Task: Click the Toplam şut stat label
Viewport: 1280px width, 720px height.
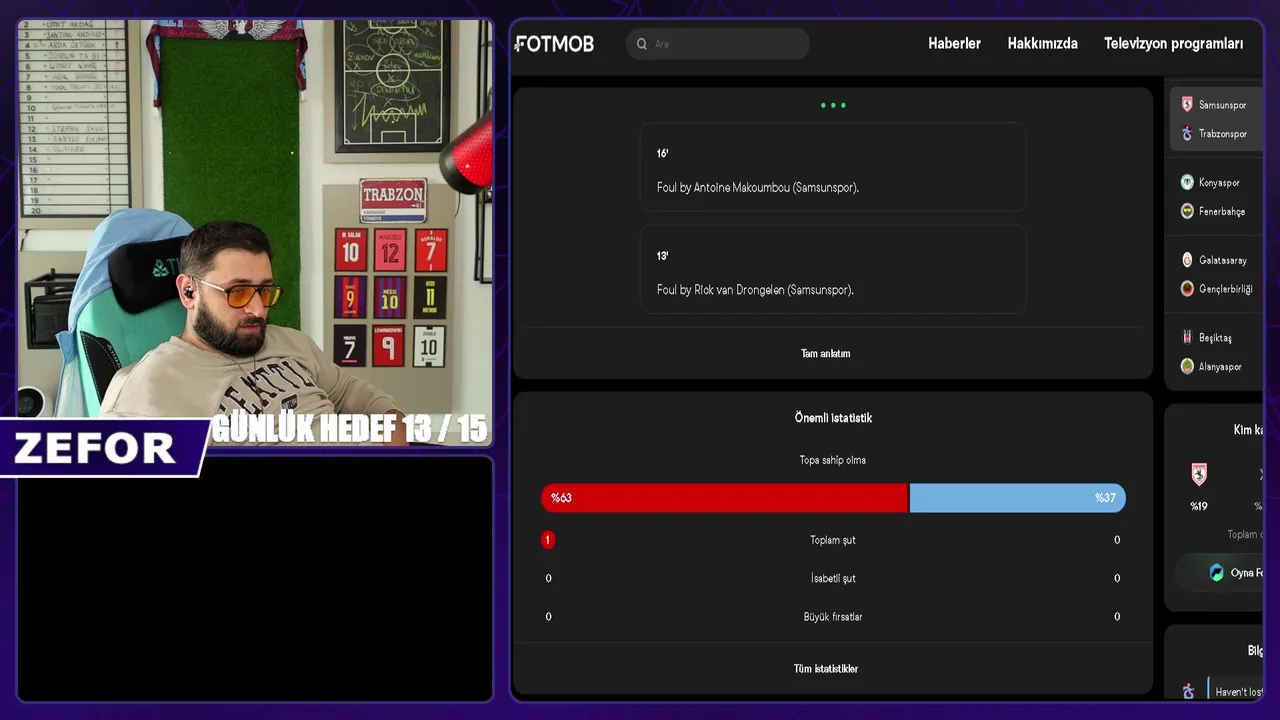Action: click(x=832, y=540)
